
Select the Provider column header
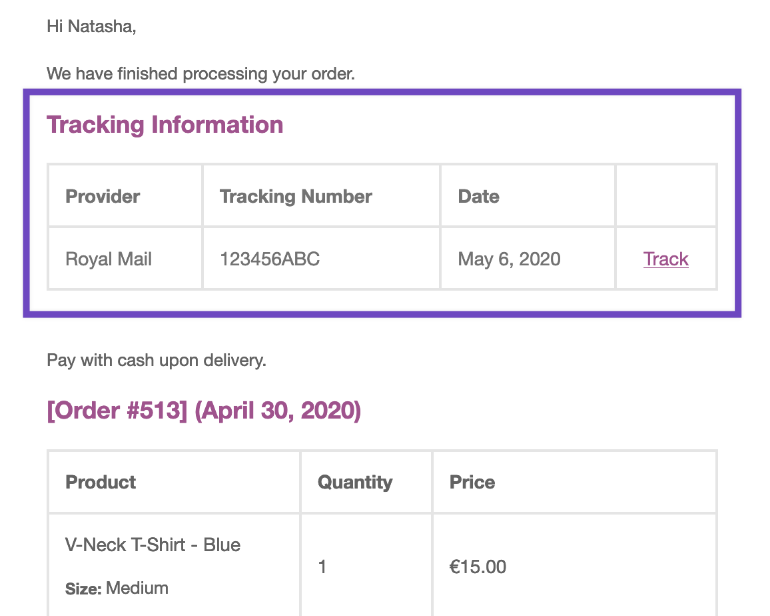103,196
